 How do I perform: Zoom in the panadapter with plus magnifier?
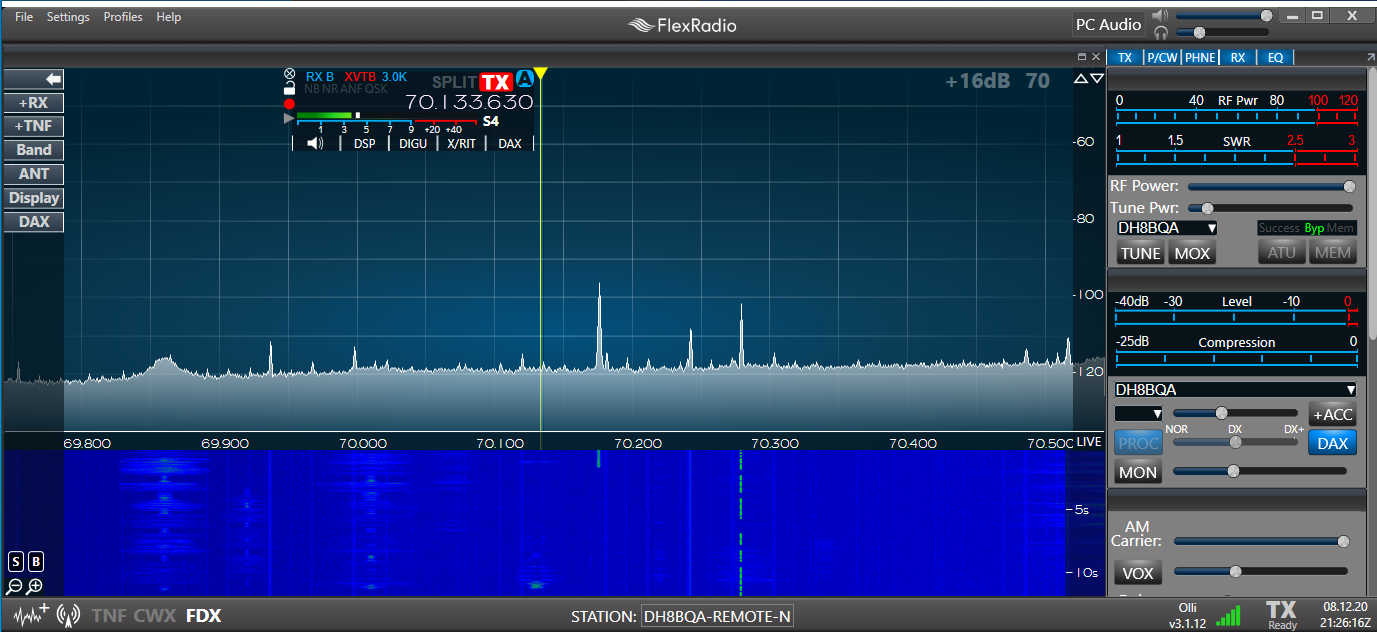[35, 587]
